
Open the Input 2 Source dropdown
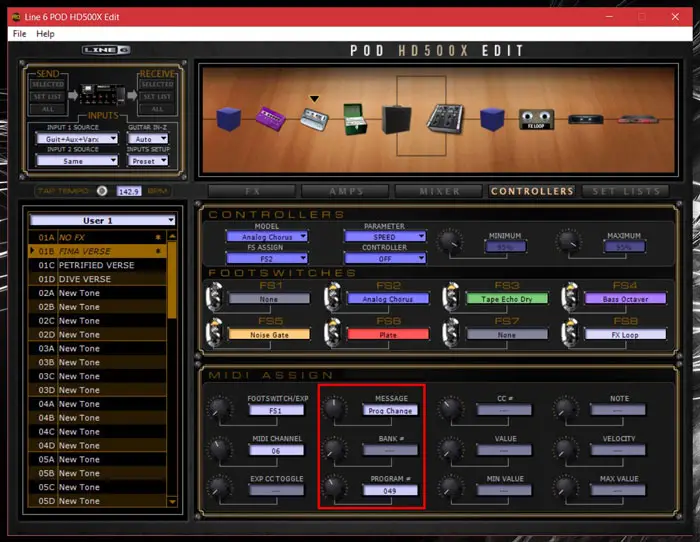point(77,161)
